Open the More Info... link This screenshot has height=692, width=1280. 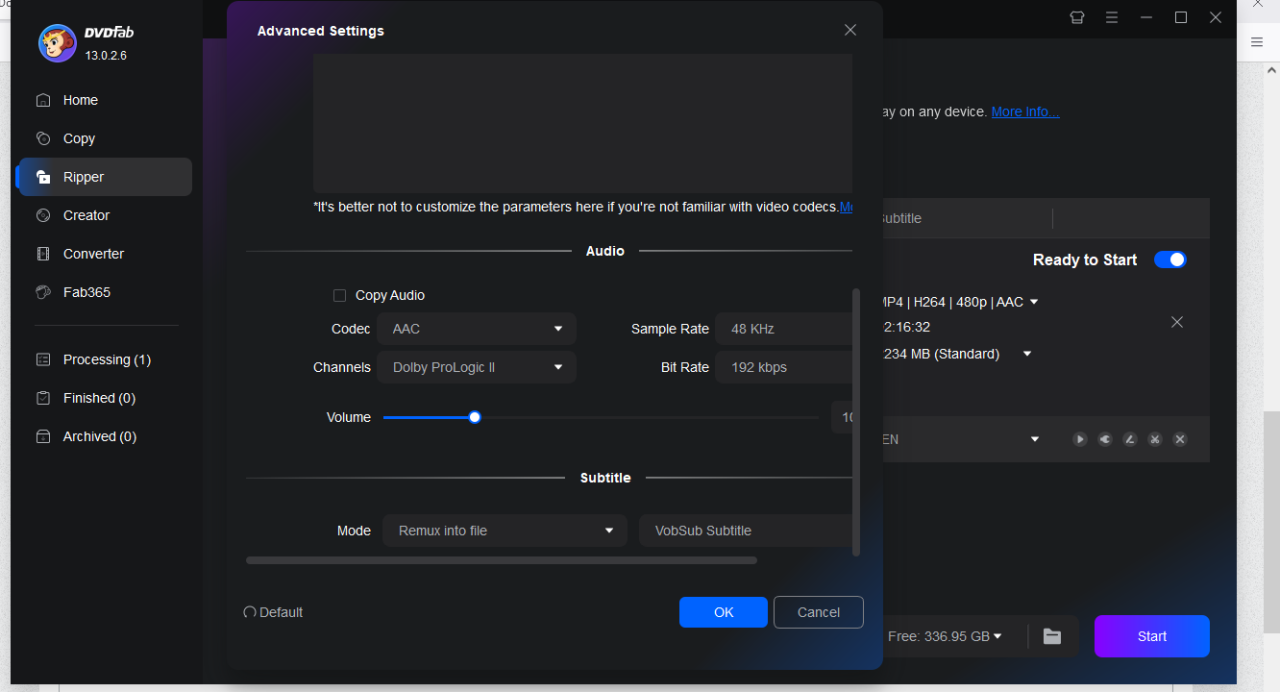tap(1025, 112)
